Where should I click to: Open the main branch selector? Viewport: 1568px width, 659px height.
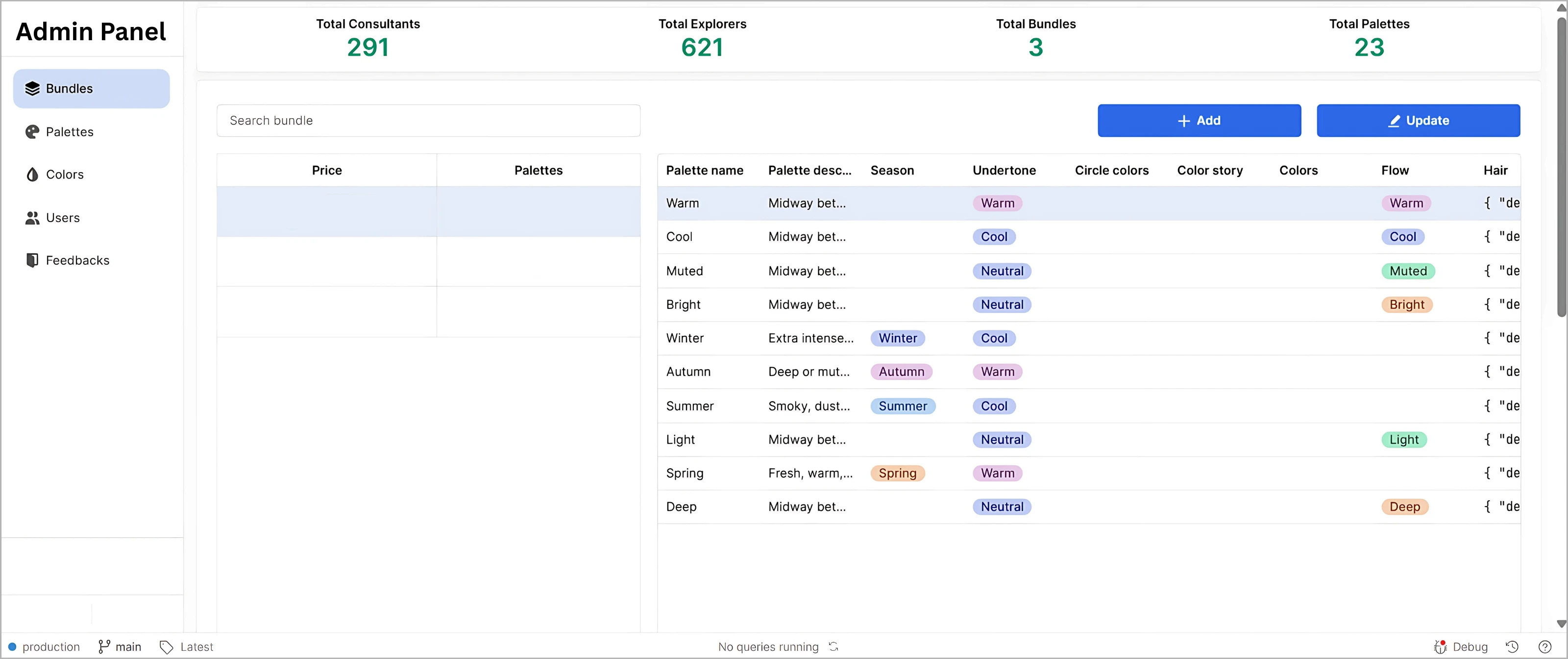[120, 647]
